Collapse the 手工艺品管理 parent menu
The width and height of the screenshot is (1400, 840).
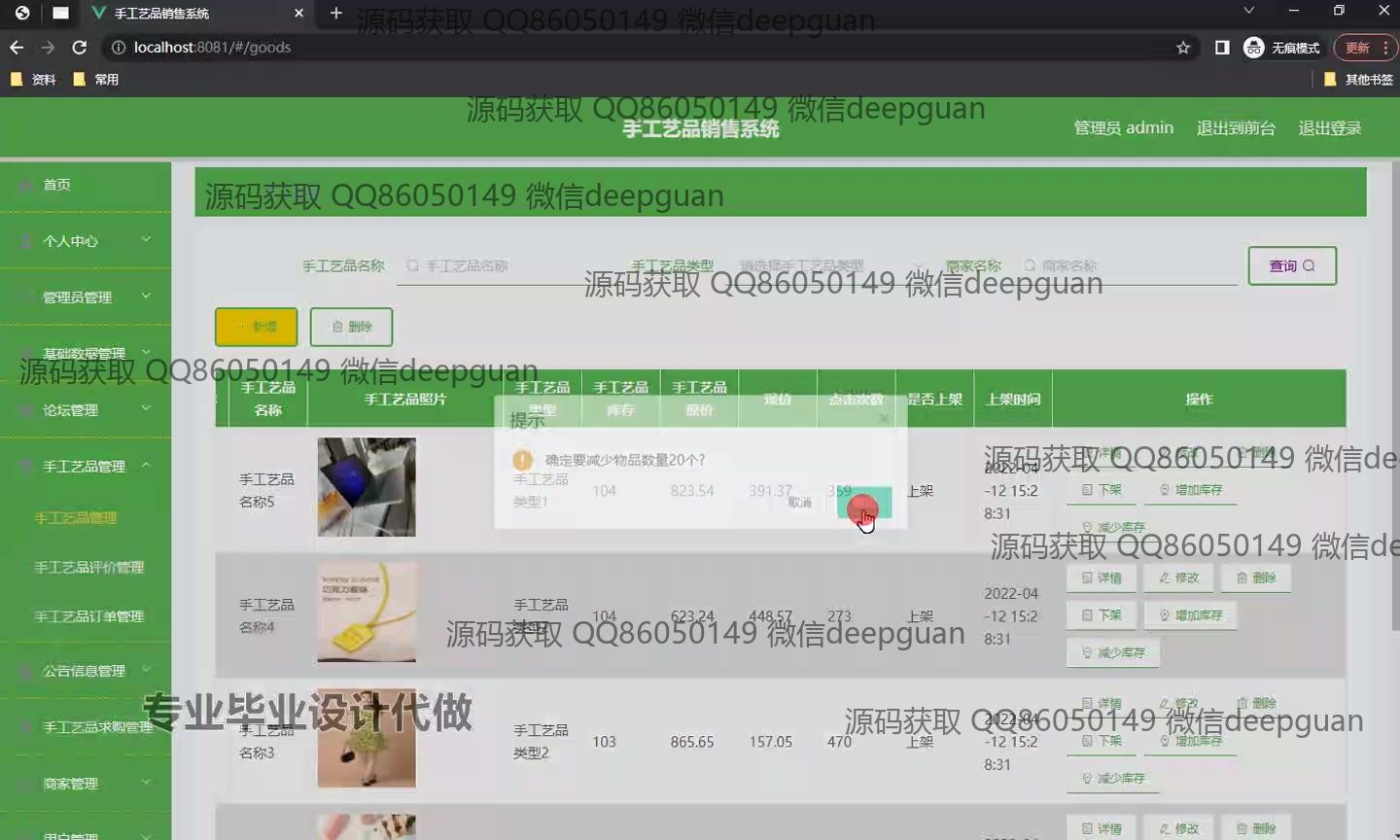click(x=86, y=466)
